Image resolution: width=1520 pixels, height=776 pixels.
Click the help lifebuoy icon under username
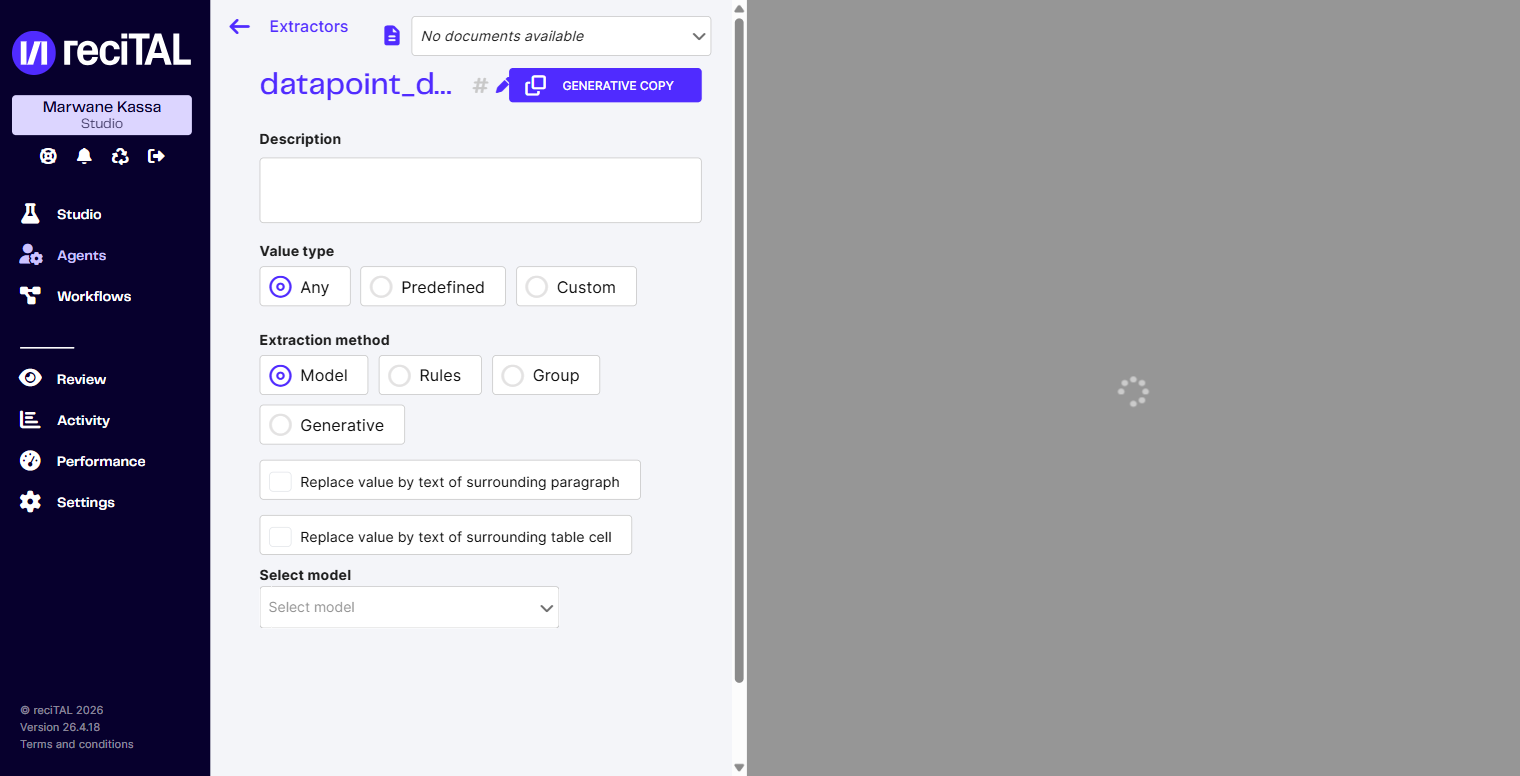tap(48, 156)
